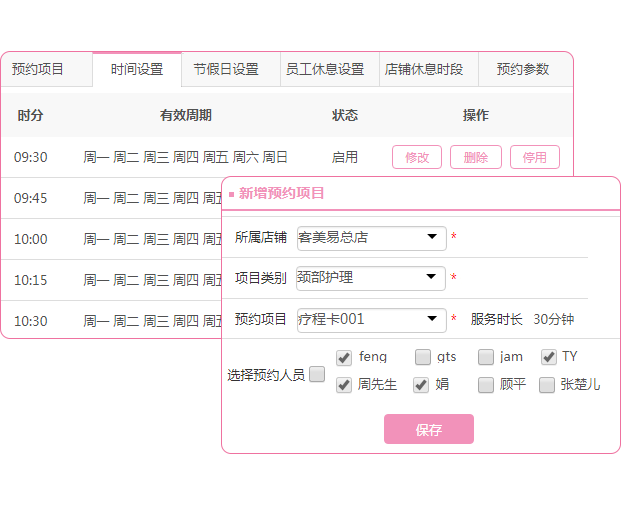This screenshot has width=621, height=505.
Task: Open the 预约参数 tab
Action: pos(523,70)
